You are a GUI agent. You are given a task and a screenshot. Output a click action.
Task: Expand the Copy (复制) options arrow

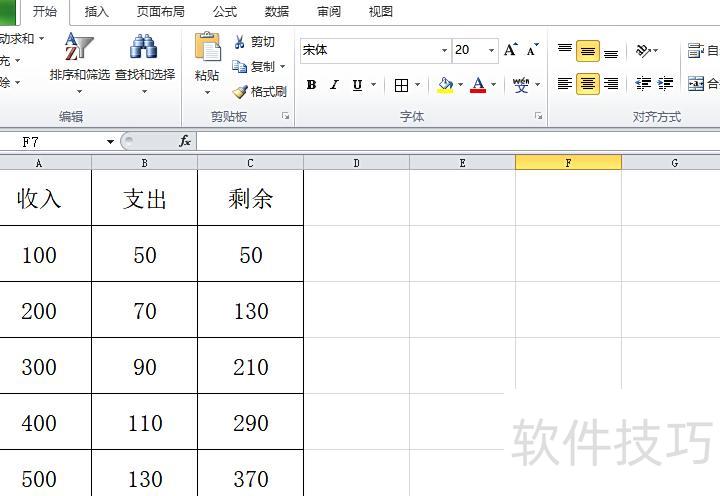[282, 67]
